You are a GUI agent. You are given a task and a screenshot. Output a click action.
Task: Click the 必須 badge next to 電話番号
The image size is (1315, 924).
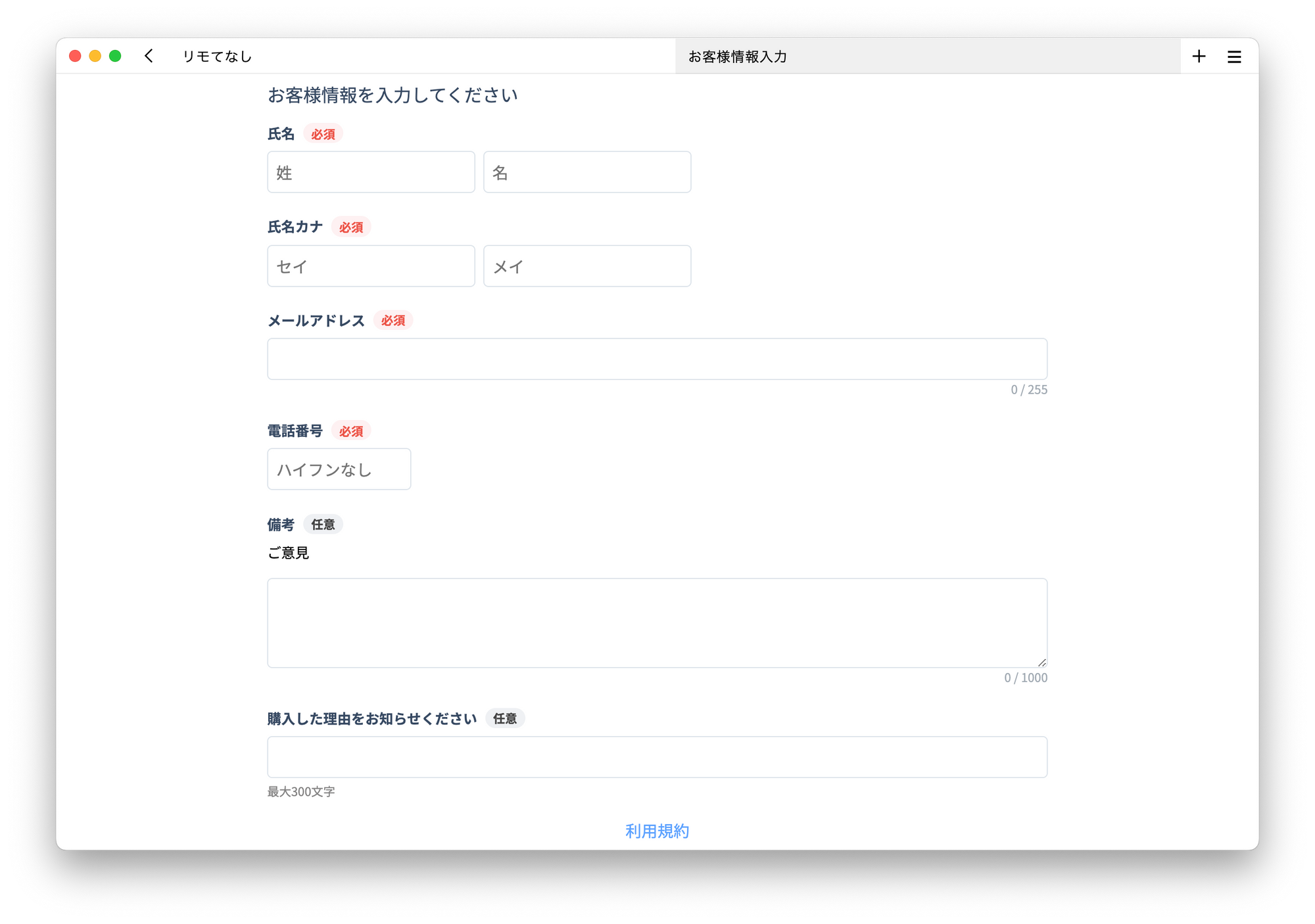click(x=351, y=431)
